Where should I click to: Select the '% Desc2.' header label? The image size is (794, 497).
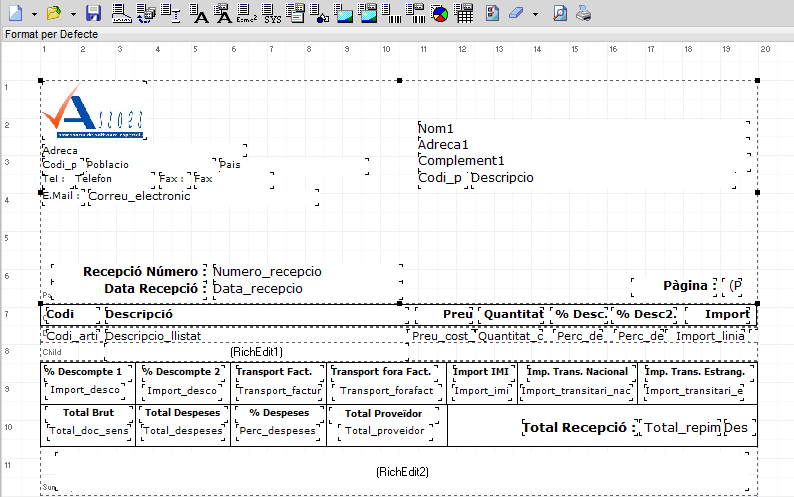(645, 315)
